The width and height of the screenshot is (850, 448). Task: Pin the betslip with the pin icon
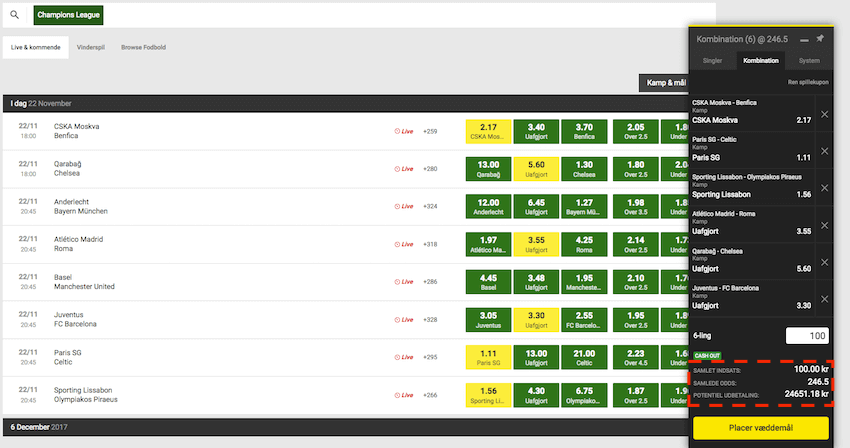tap(820, 39)
